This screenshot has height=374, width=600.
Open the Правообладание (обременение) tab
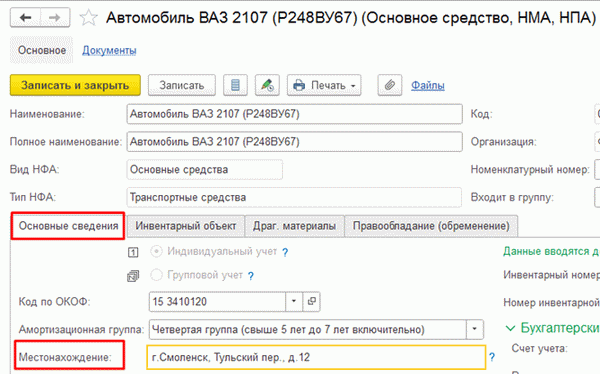431,226
